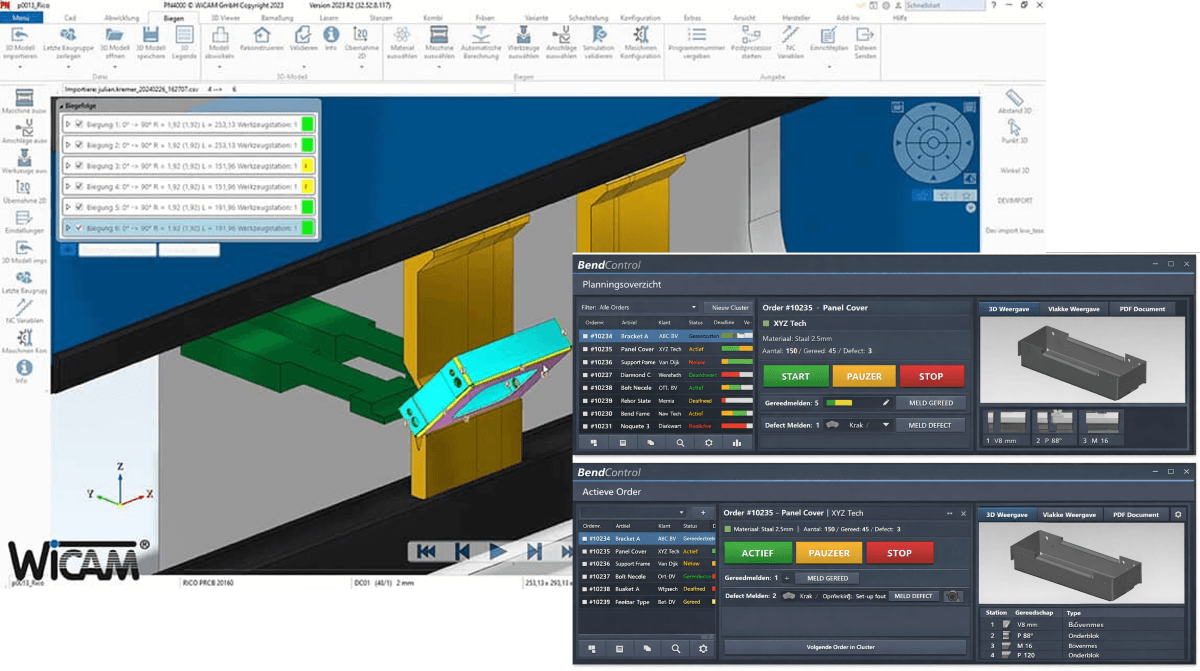Select the Material auswählen icon

[x=402, y=40]
